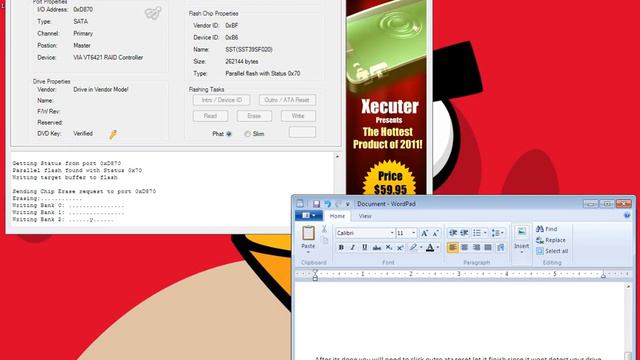Open line spacing options

click(x=497, y=233)
